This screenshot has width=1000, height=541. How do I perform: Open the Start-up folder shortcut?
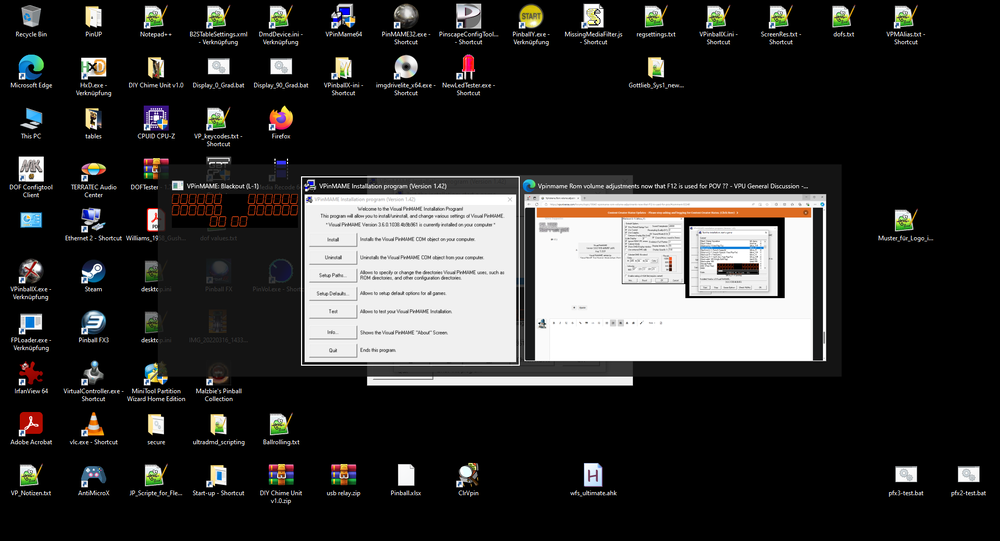[x=218, y=476]
